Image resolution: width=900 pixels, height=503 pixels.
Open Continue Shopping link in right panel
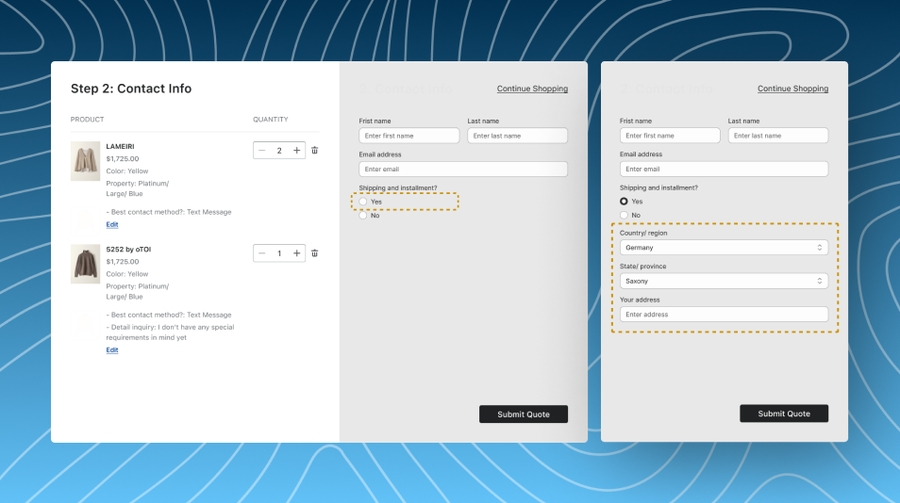[792, 89]
